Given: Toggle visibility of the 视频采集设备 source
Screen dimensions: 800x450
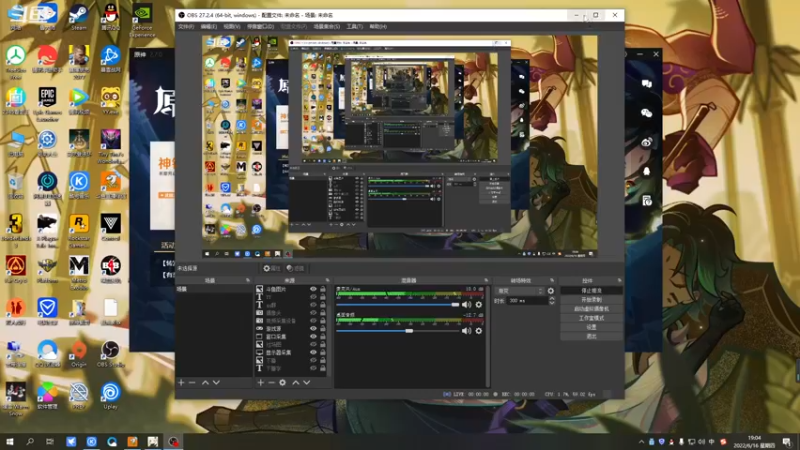Looking at the screenshot, I should [x=313, y=321].
